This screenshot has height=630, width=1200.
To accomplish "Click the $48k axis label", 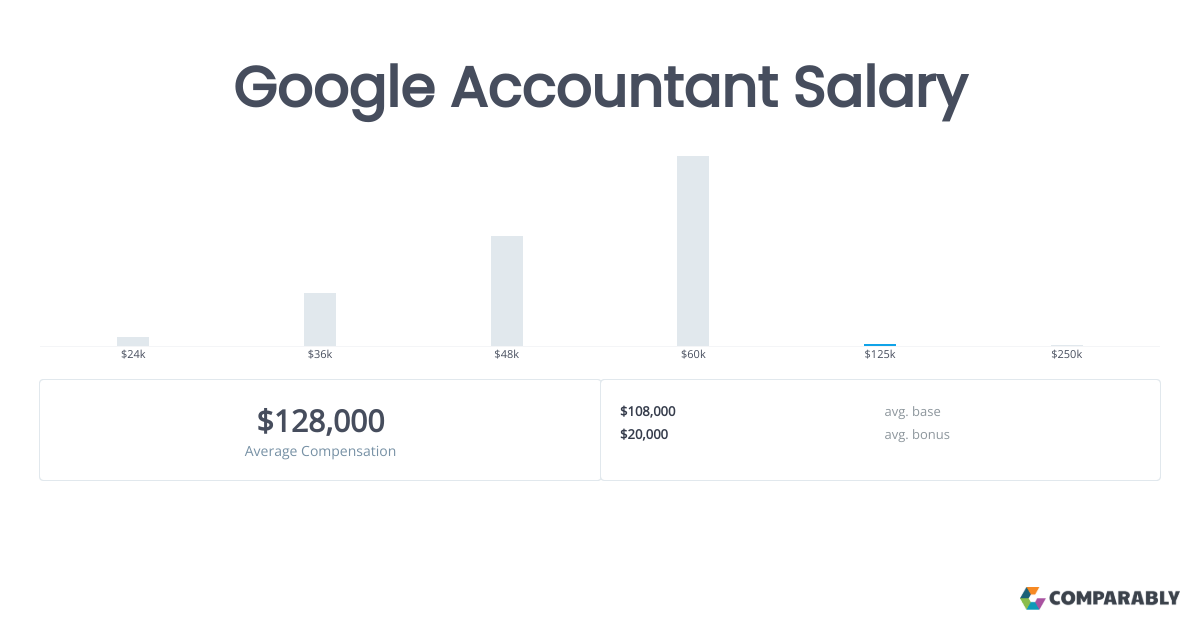I will tap(507, 355).
